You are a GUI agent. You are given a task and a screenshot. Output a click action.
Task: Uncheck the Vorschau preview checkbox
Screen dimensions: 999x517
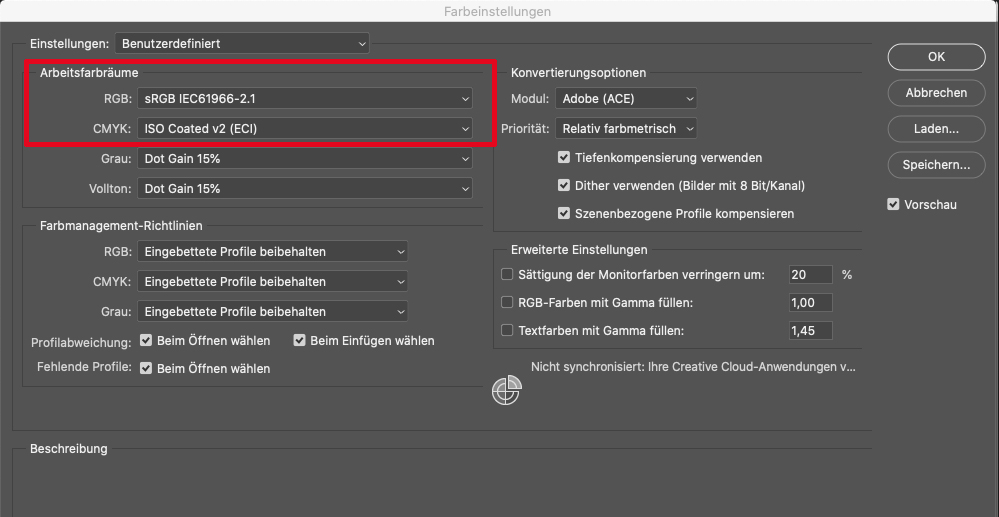point(894,205)
